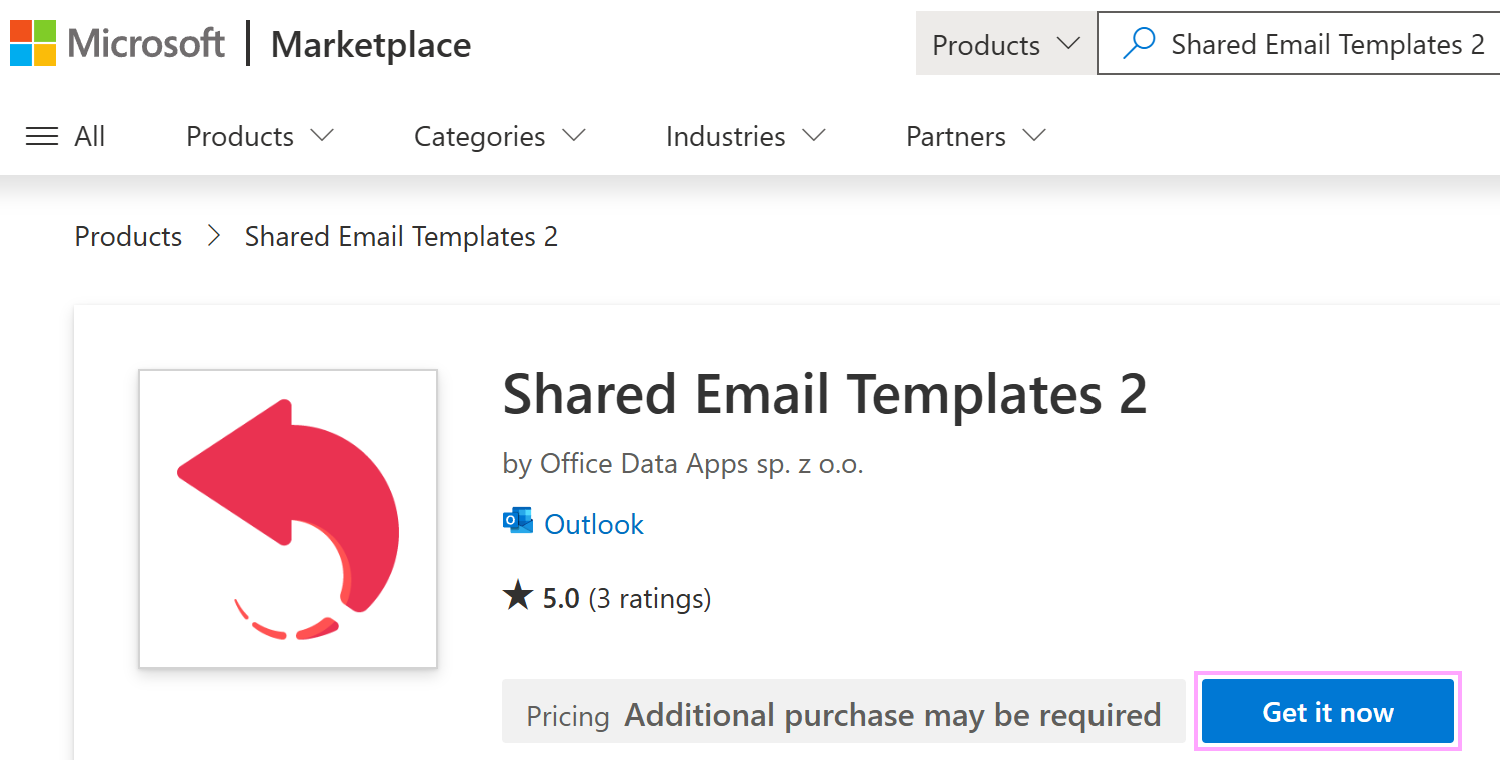Click the search magnifier icon
The image size is (1500, 760).
click(x=1138, y=43)
